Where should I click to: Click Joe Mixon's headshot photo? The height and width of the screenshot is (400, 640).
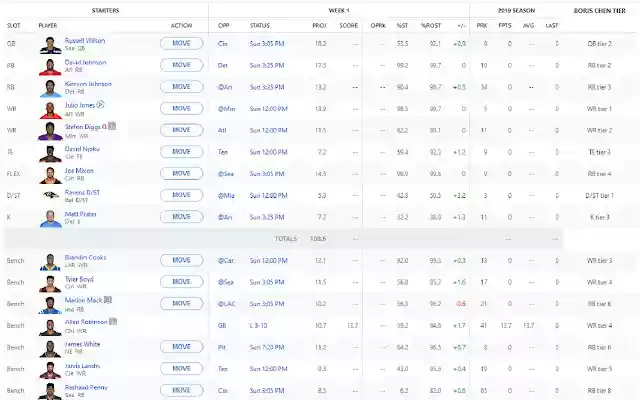(x=51, y=175)
